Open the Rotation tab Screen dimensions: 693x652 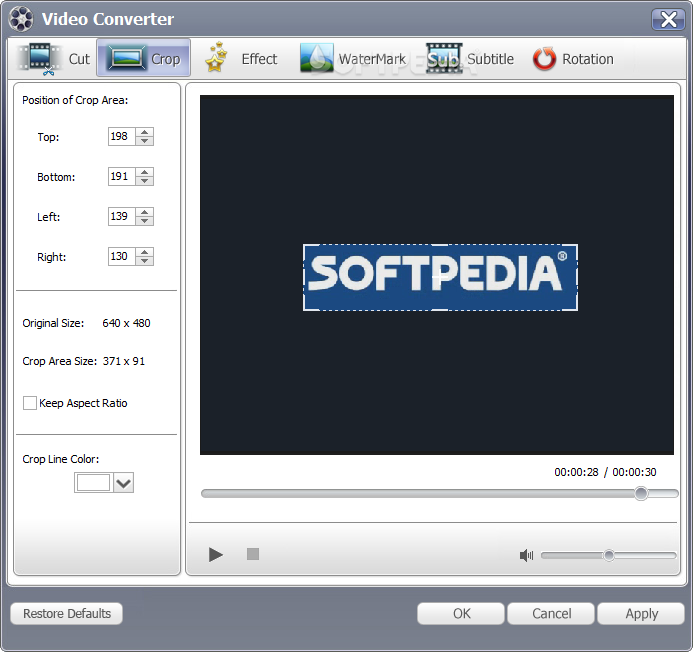(x=573, y=59)
